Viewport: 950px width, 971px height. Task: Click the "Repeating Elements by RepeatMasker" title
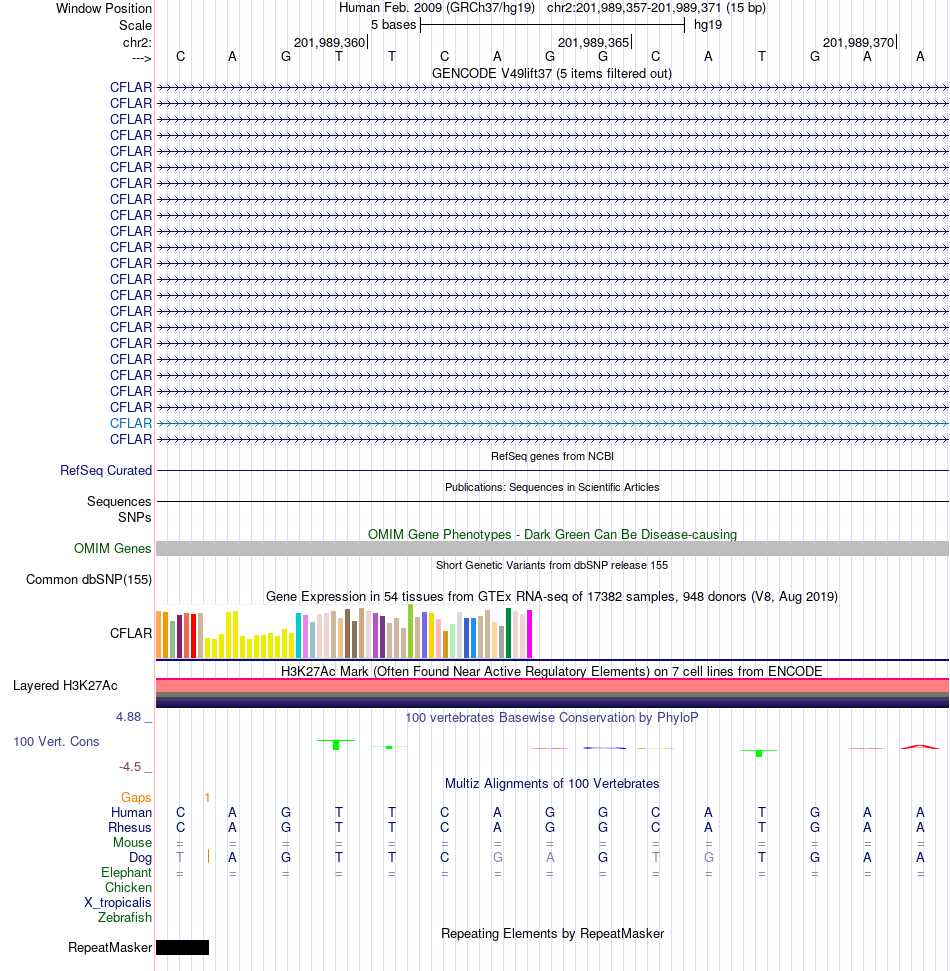click(x=552, y=933)
